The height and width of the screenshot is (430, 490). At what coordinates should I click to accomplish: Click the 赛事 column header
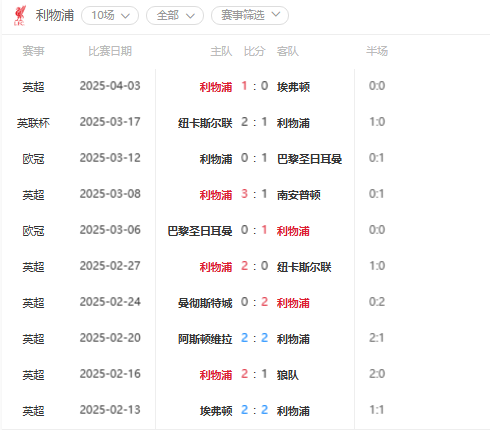tap(33, 51)
